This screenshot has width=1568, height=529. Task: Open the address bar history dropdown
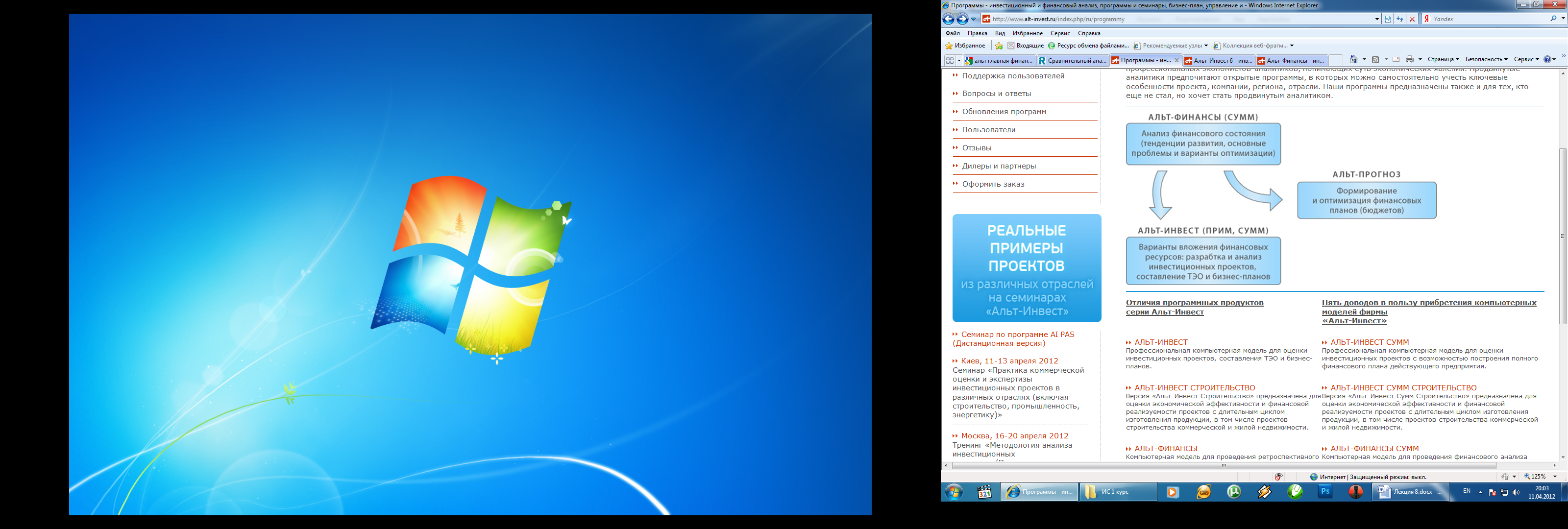(1377, 19)
